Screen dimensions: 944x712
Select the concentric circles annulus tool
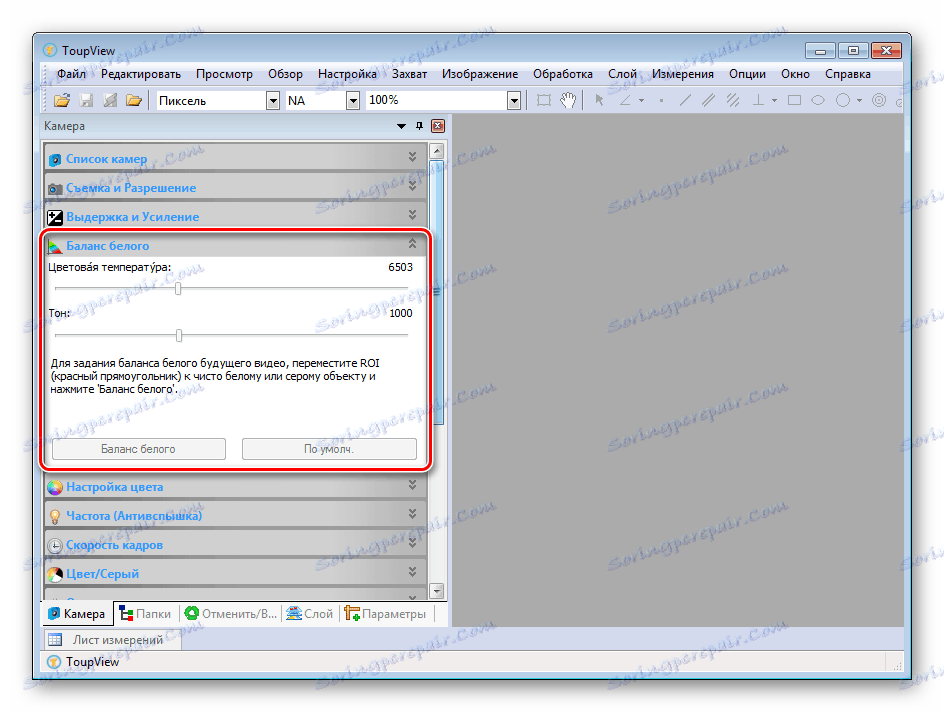tap(879, 101)
